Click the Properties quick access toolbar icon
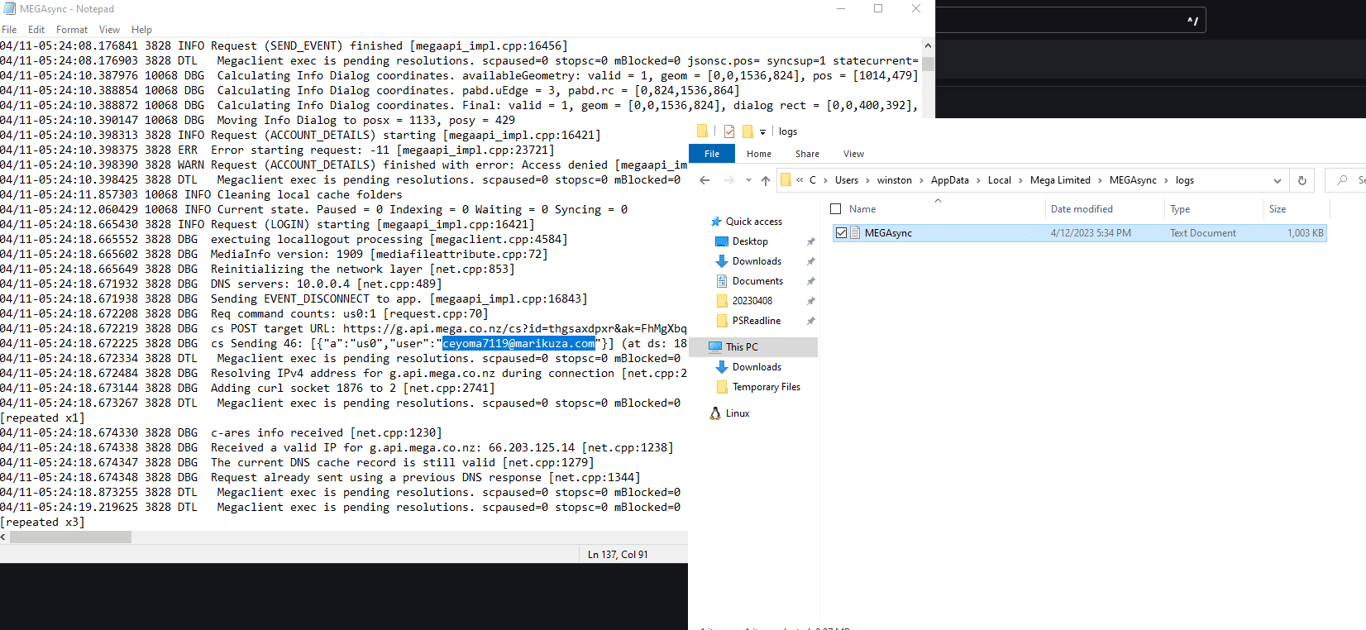 [x=729, y=131]
